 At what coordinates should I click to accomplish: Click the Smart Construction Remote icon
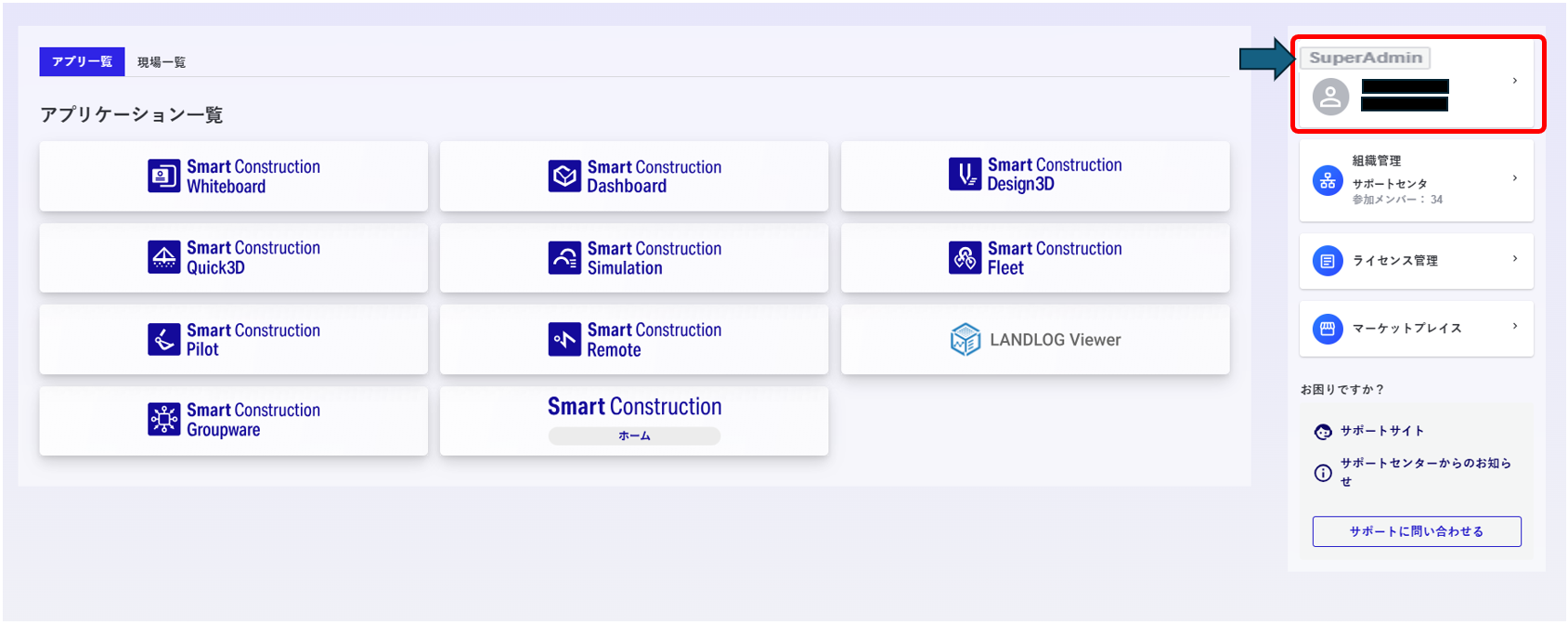pos(564,339)
